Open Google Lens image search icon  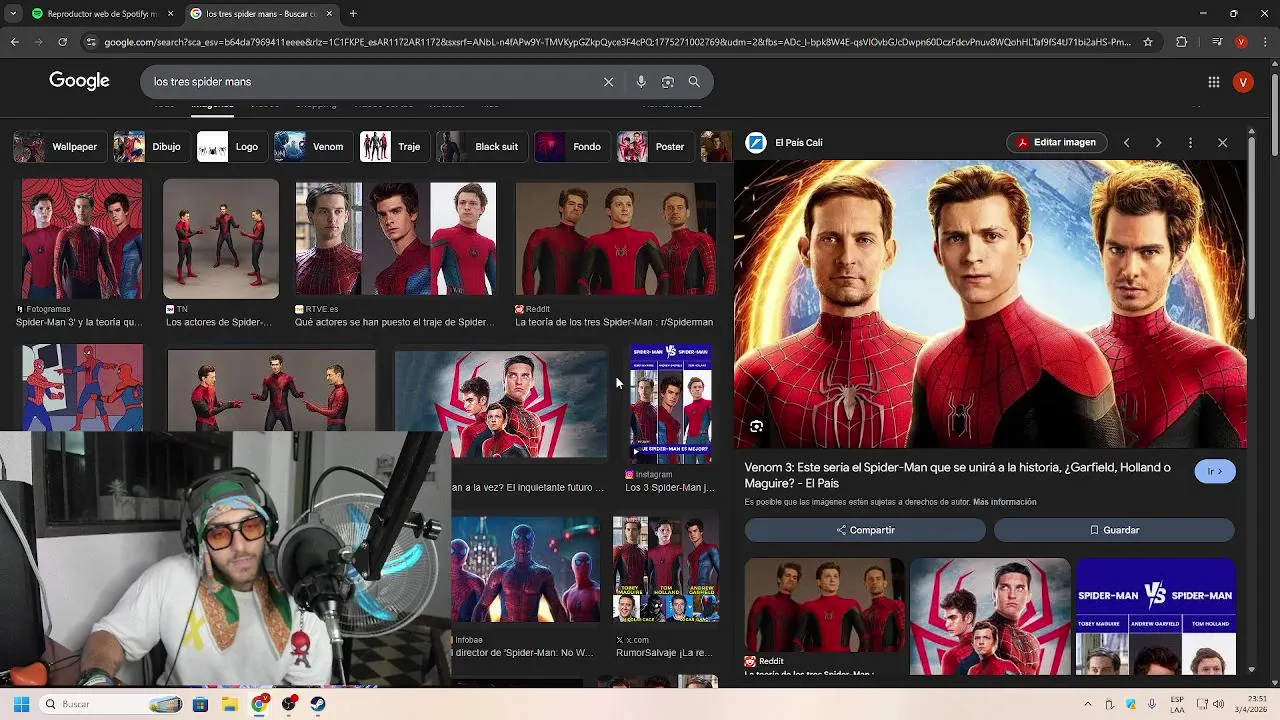point(668,82)
